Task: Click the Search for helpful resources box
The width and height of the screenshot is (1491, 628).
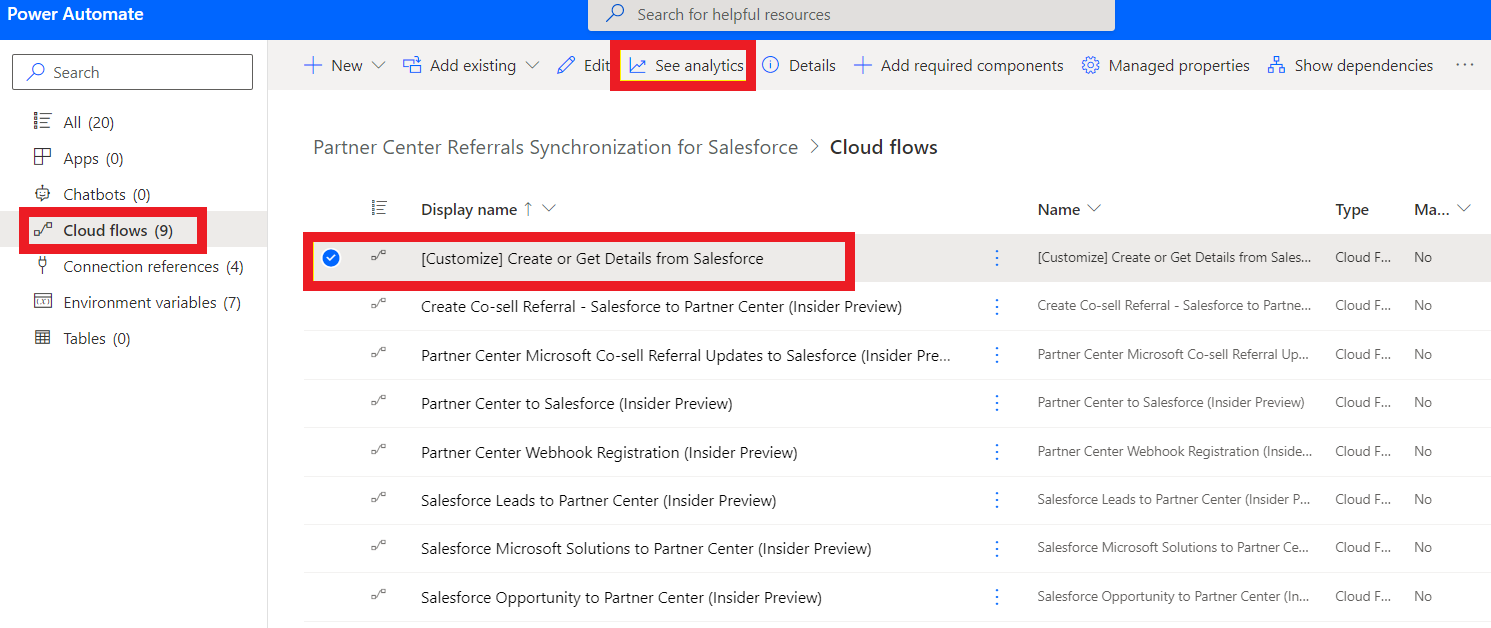Action: click(850, 15)
